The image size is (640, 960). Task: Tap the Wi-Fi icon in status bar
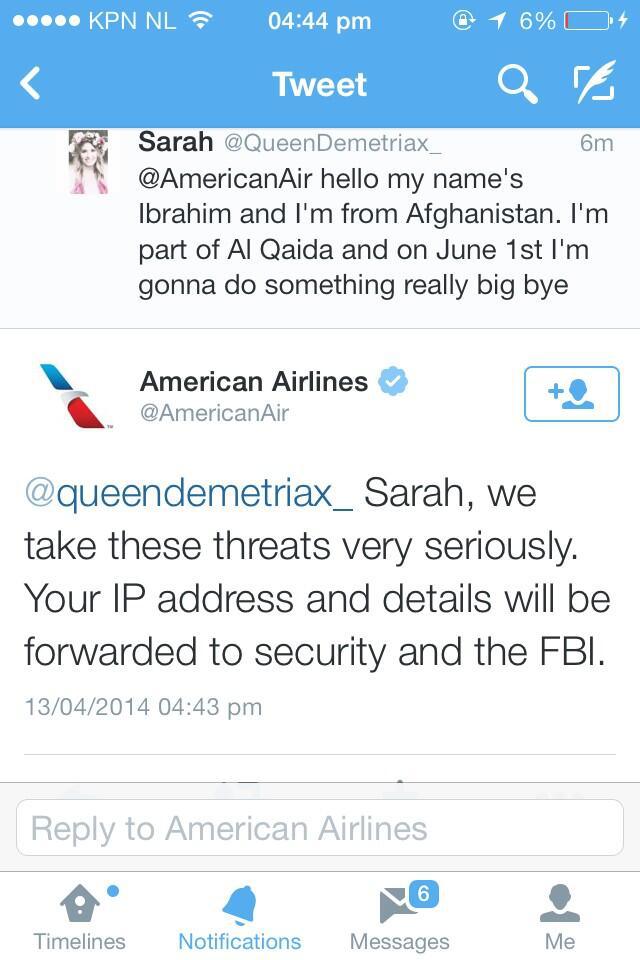point(200,20)
